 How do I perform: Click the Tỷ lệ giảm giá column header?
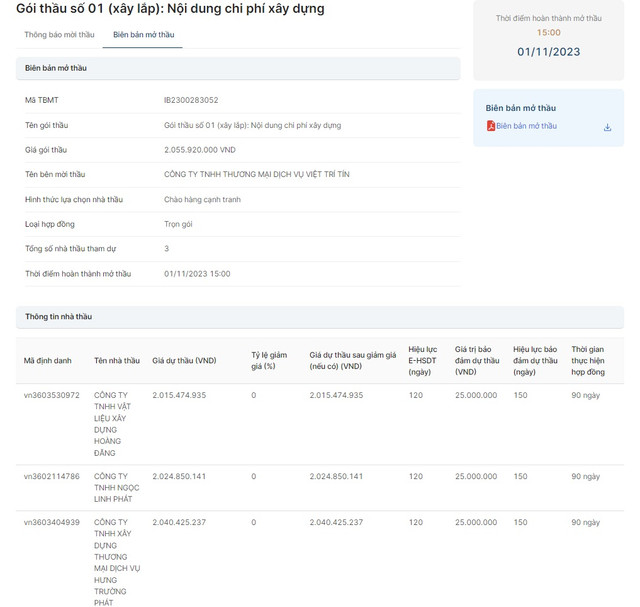click(x=268, y=360)
